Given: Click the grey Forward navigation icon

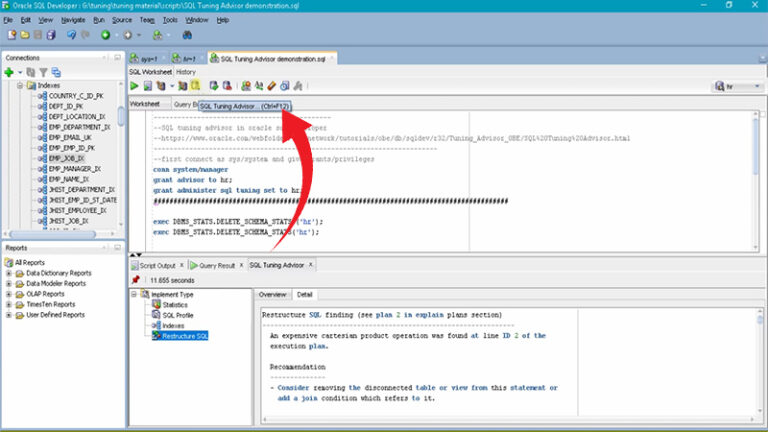Looking at the screenshot, I should coord(128,35).
